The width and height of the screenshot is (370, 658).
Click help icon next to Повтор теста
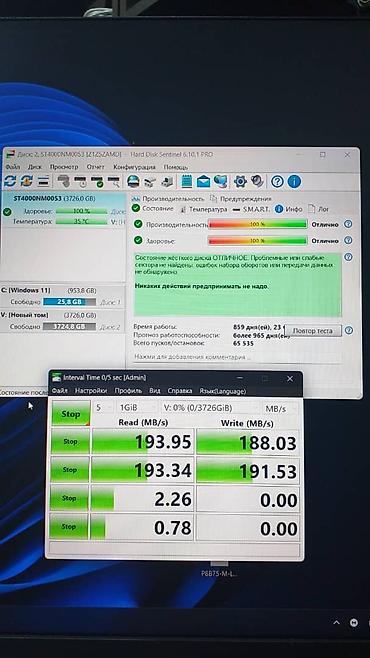348,330
